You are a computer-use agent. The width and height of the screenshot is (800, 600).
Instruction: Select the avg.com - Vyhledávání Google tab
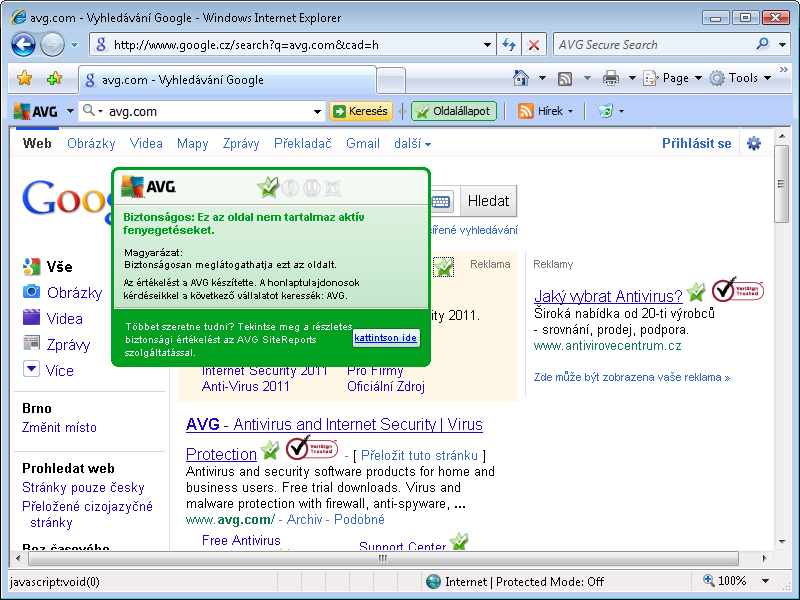coord(228,80)
